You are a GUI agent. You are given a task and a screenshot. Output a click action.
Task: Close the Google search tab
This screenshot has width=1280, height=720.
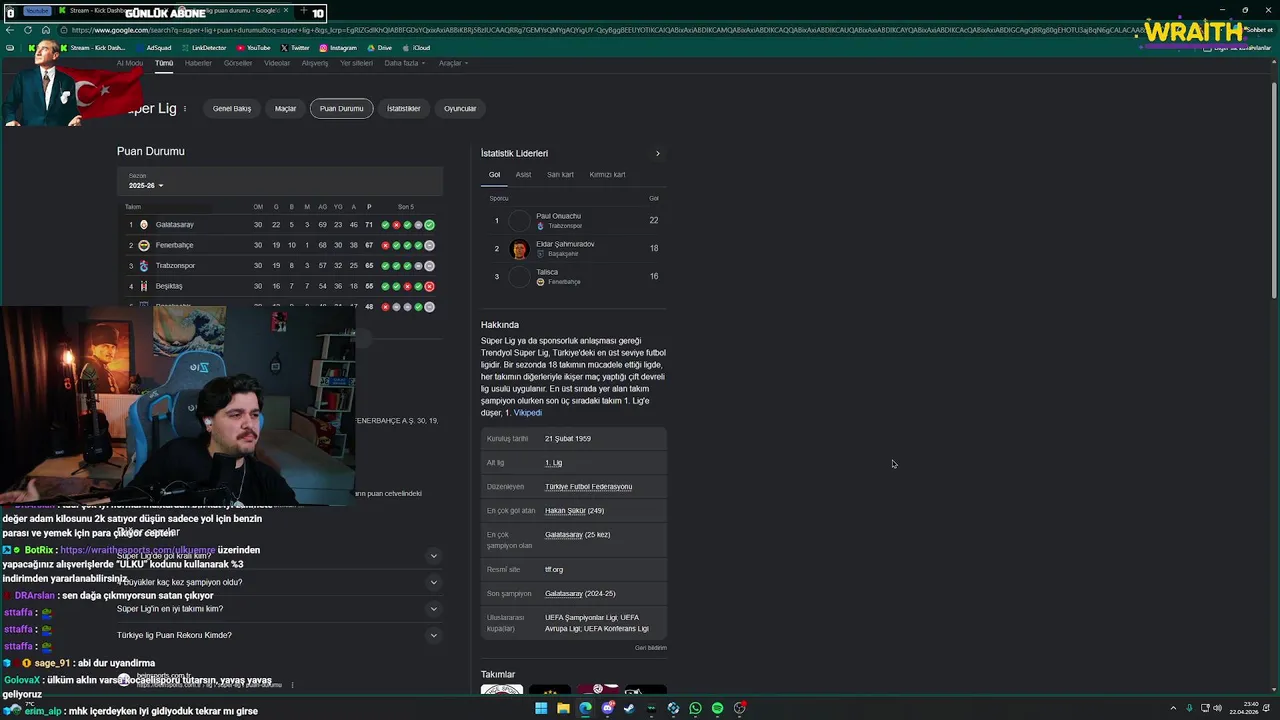point(287,11)
